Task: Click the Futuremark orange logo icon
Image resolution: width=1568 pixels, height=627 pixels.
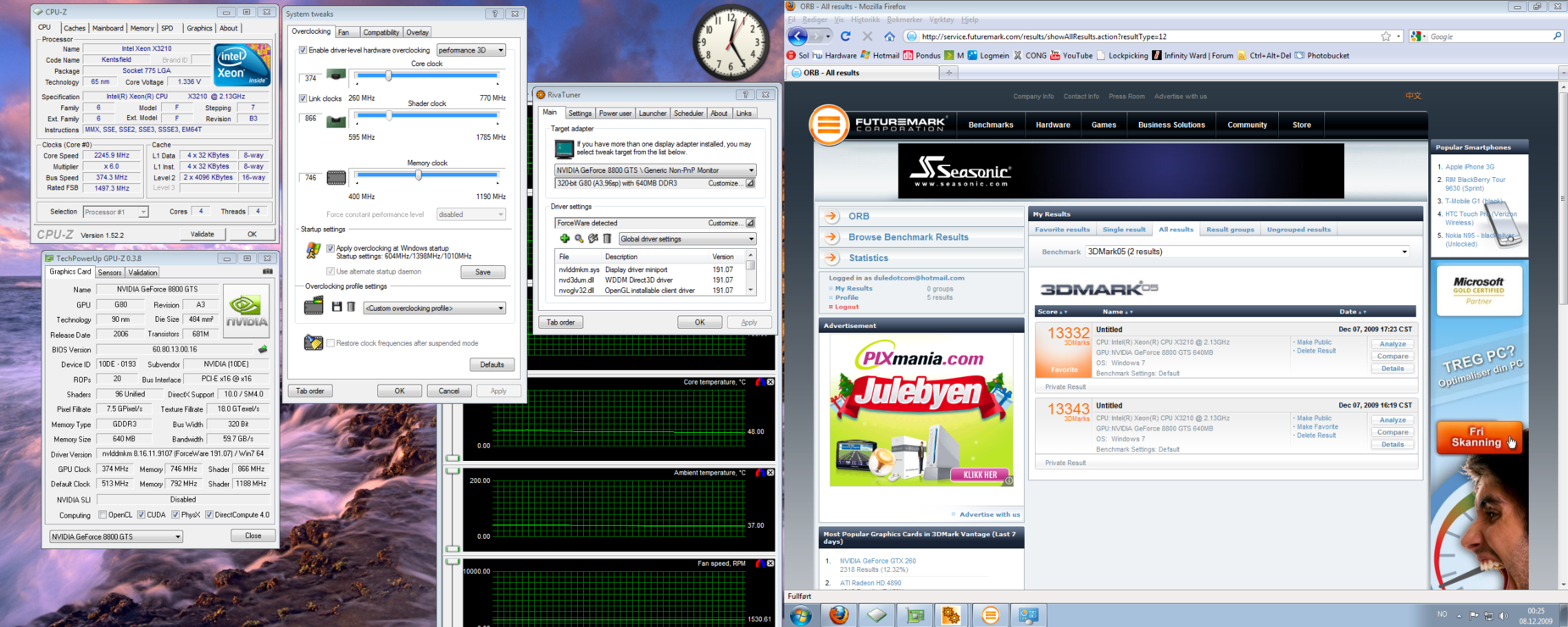Action: click(x=828, y=125)
